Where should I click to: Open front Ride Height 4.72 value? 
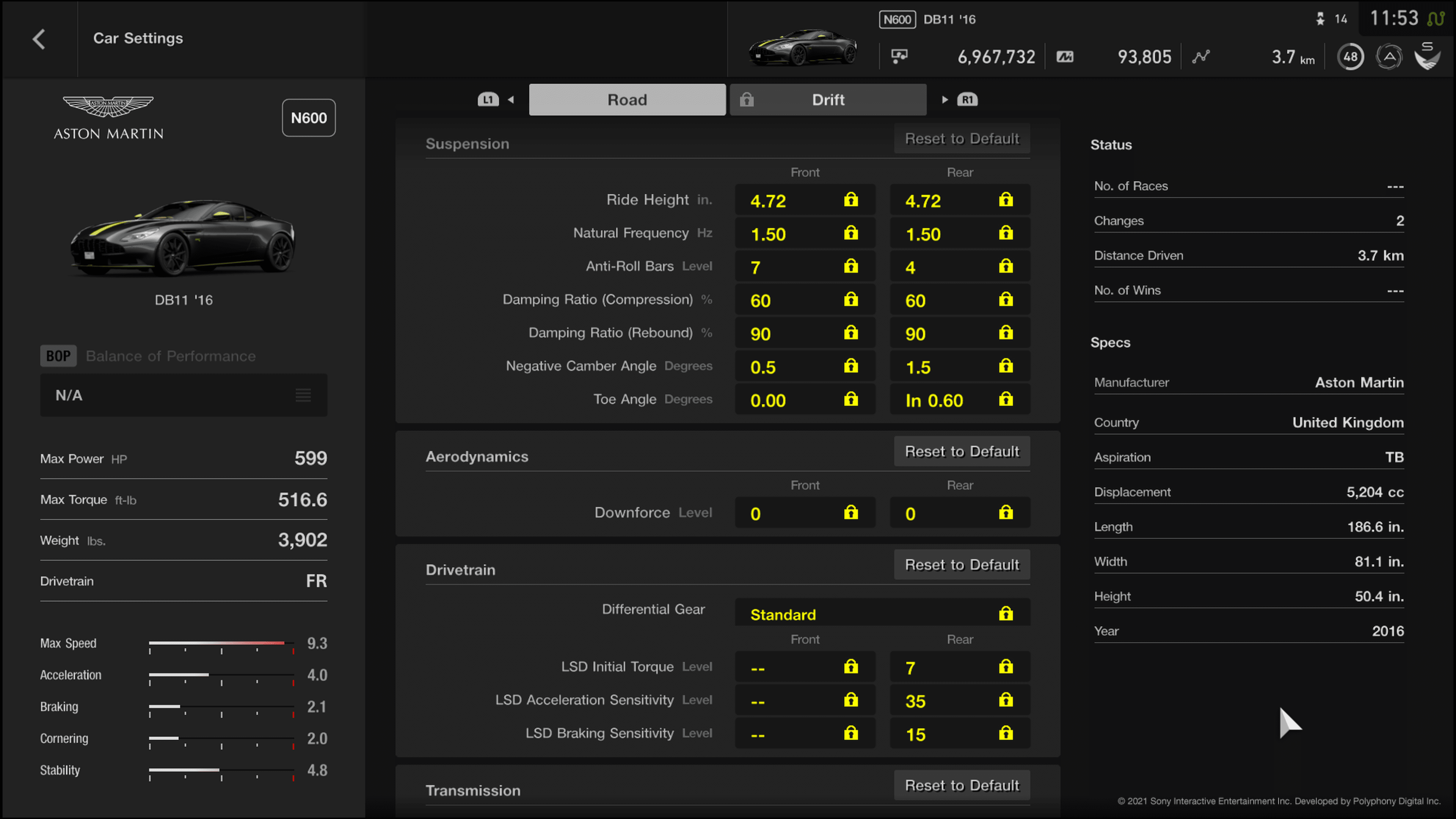click(x=805, y=200)
